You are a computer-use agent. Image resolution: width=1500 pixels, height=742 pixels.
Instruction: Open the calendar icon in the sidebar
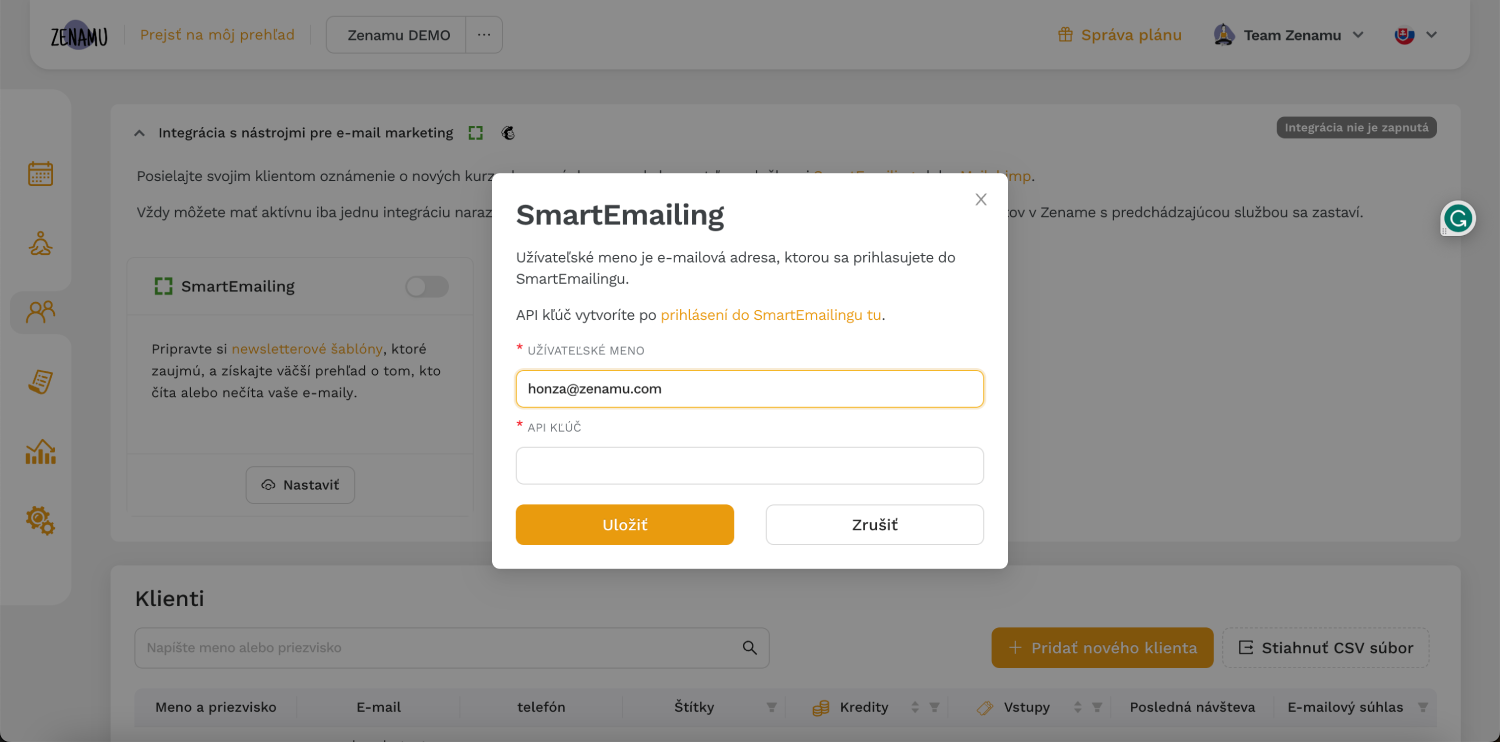(40, 174)
